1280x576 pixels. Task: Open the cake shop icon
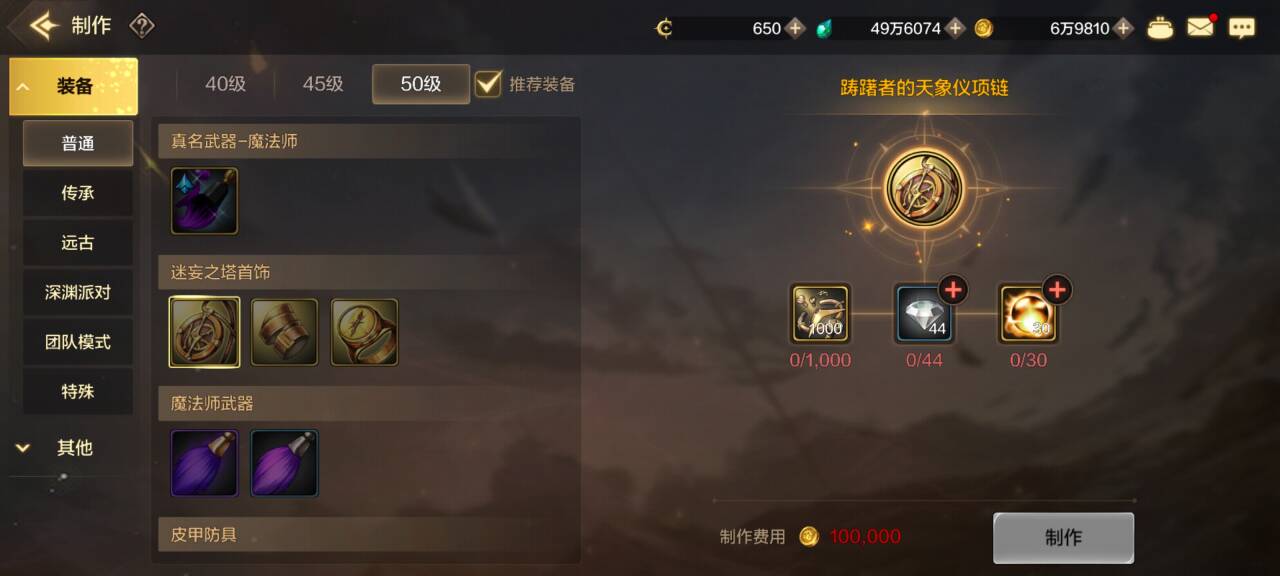tap(1160, 28)
